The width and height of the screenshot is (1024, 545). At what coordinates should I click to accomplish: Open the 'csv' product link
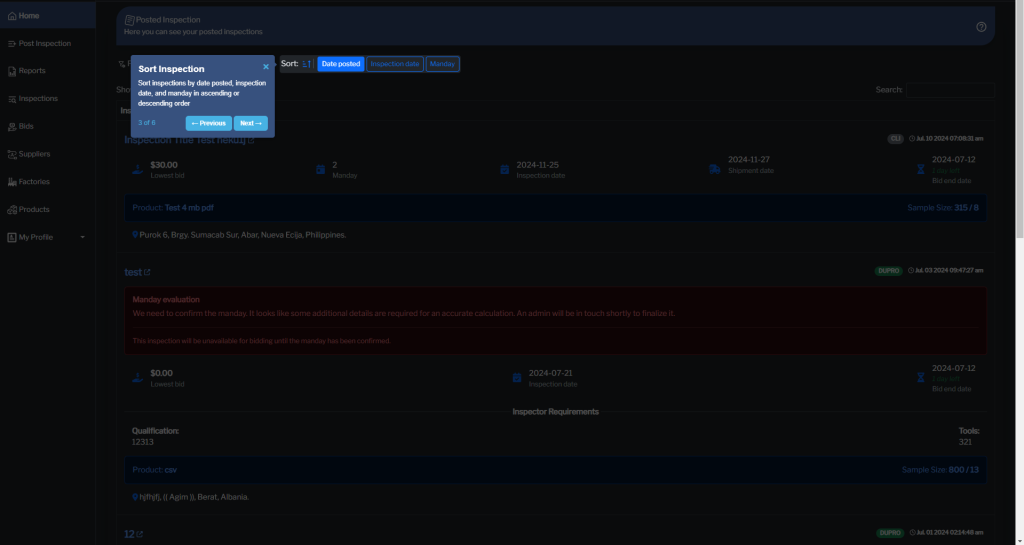(170, 470)
